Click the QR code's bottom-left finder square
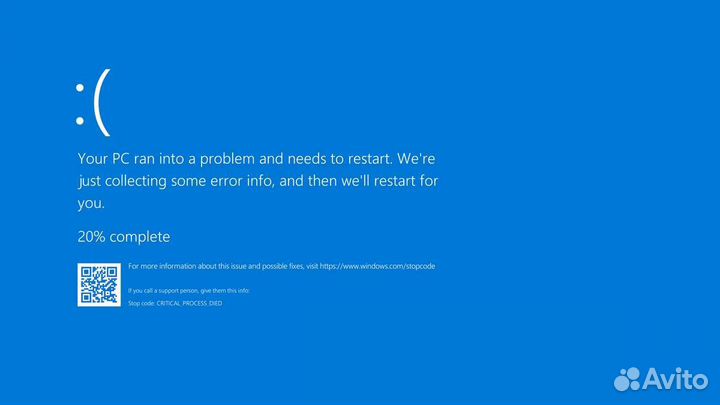 [86, 298]
